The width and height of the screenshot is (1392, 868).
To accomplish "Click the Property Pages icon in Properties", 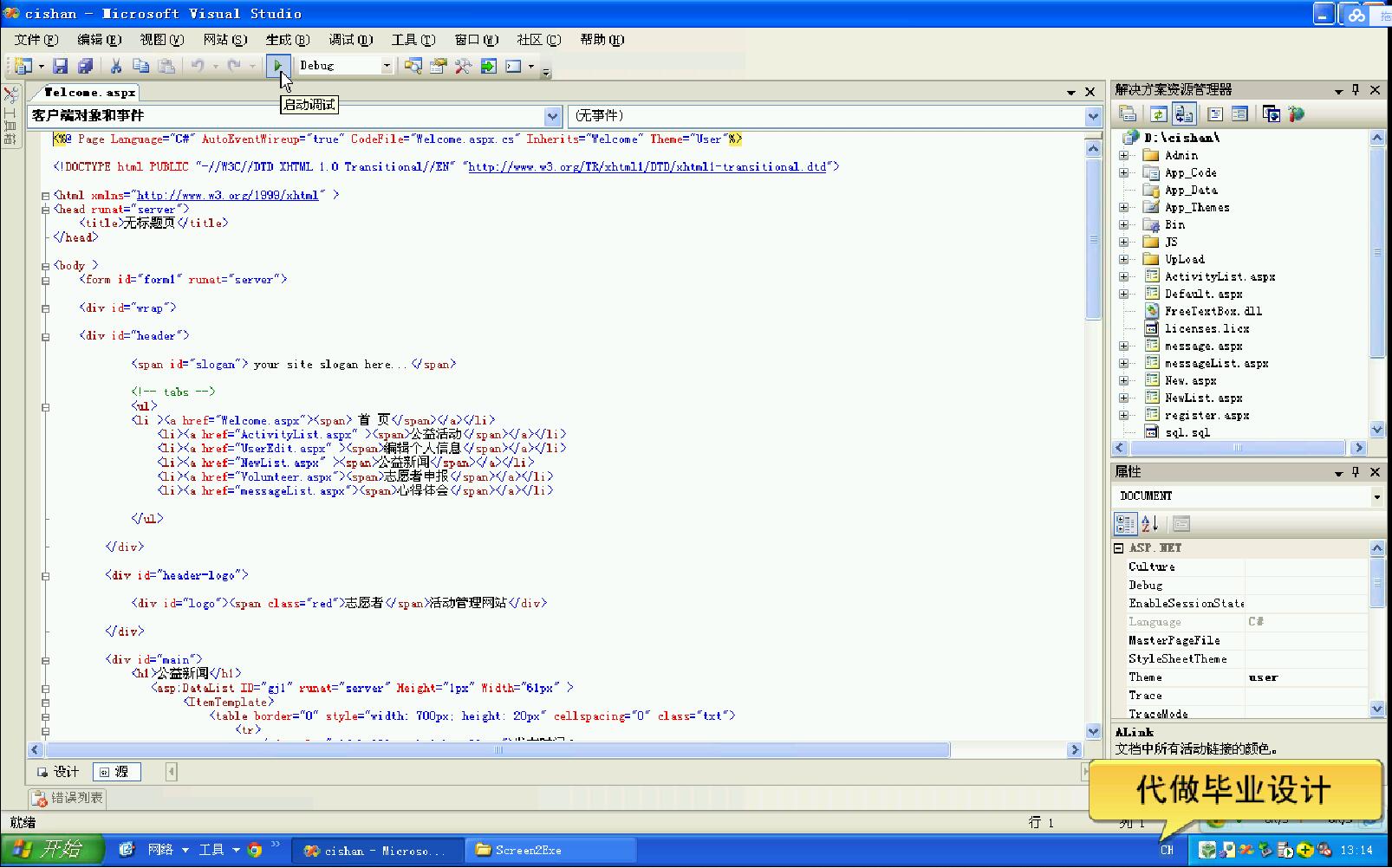I will 1181,523.
